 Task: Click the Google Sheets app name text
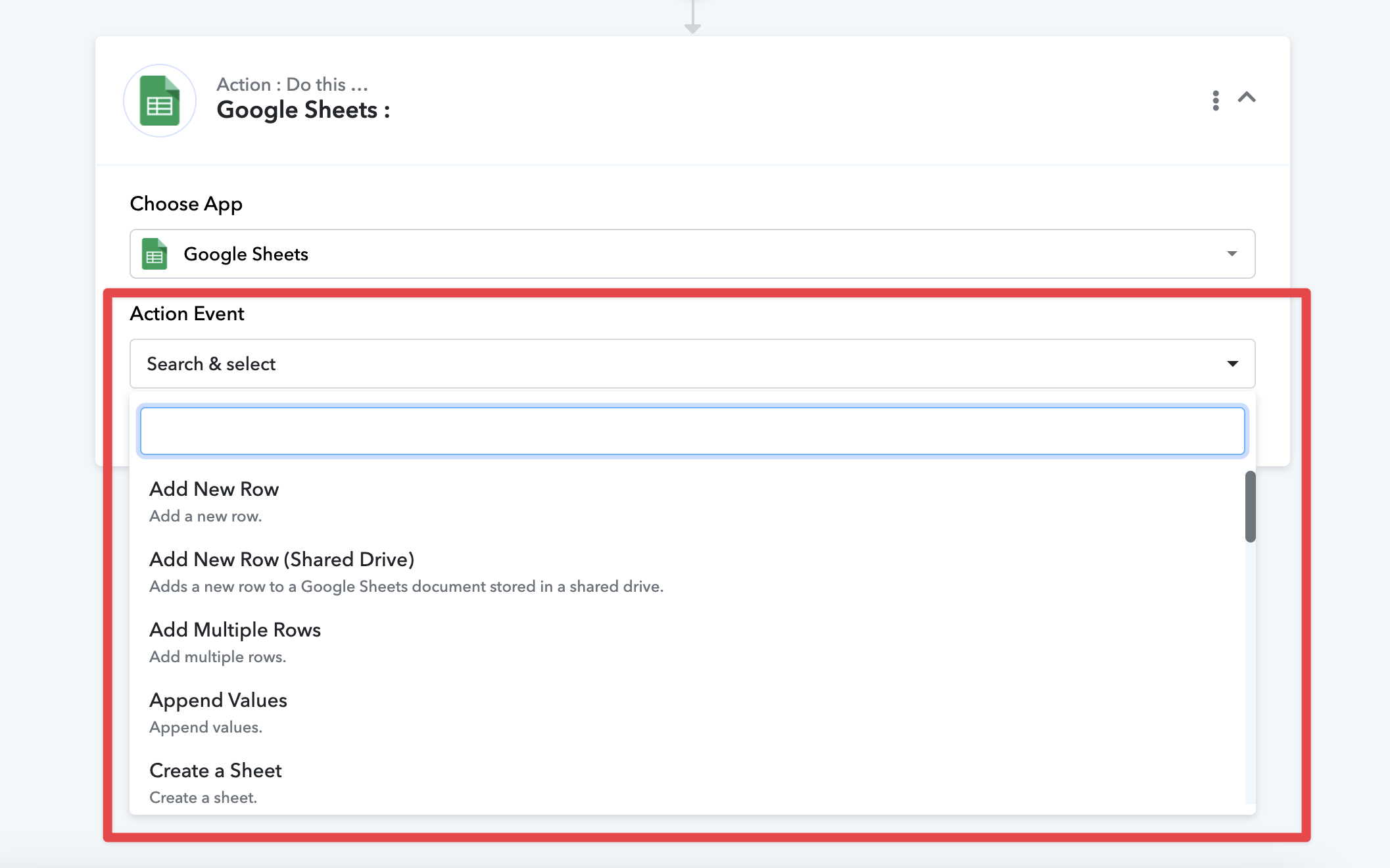(246, 254)
